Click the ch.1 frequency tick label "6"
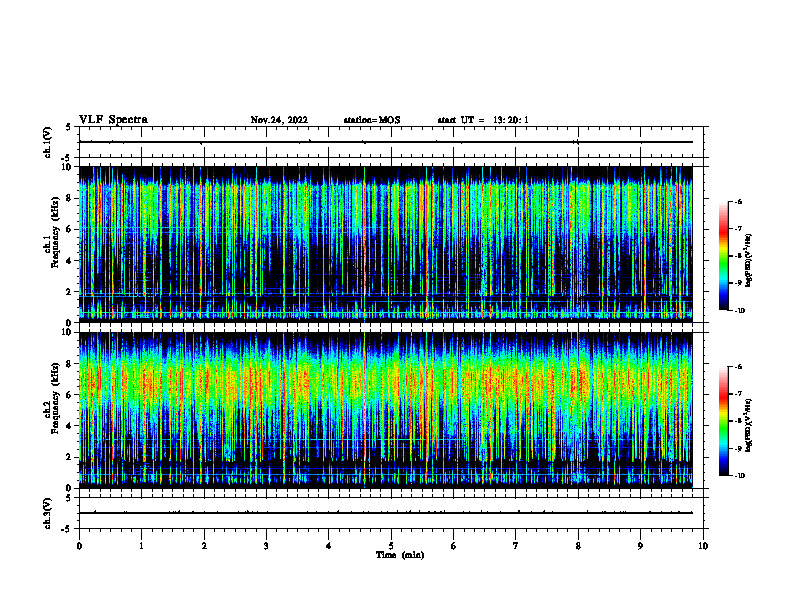The width and height of the screenshot is (792, 612). click(x=70, y=229)
